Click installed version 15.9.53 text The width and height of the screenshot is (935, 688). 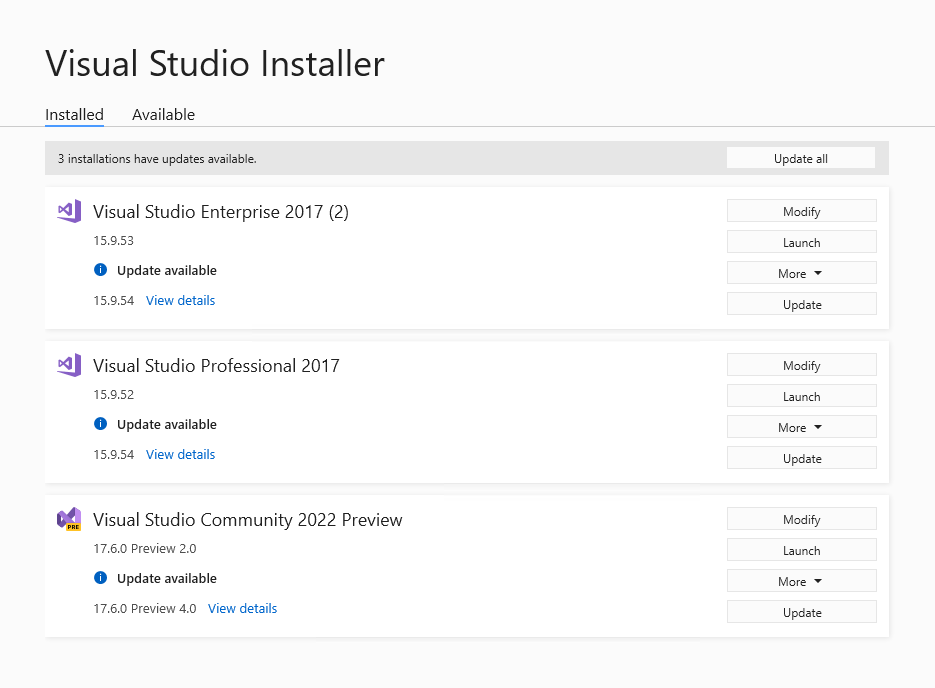(113, 241)
